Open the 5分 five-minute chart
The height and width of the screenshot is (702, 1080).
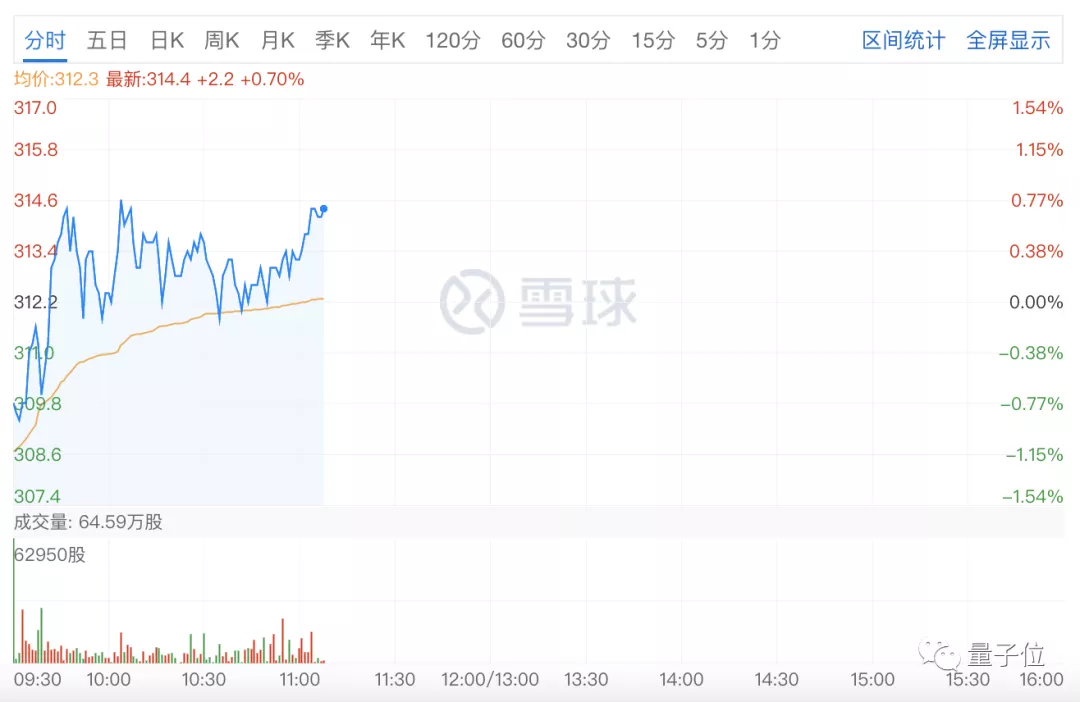(711, 40)
